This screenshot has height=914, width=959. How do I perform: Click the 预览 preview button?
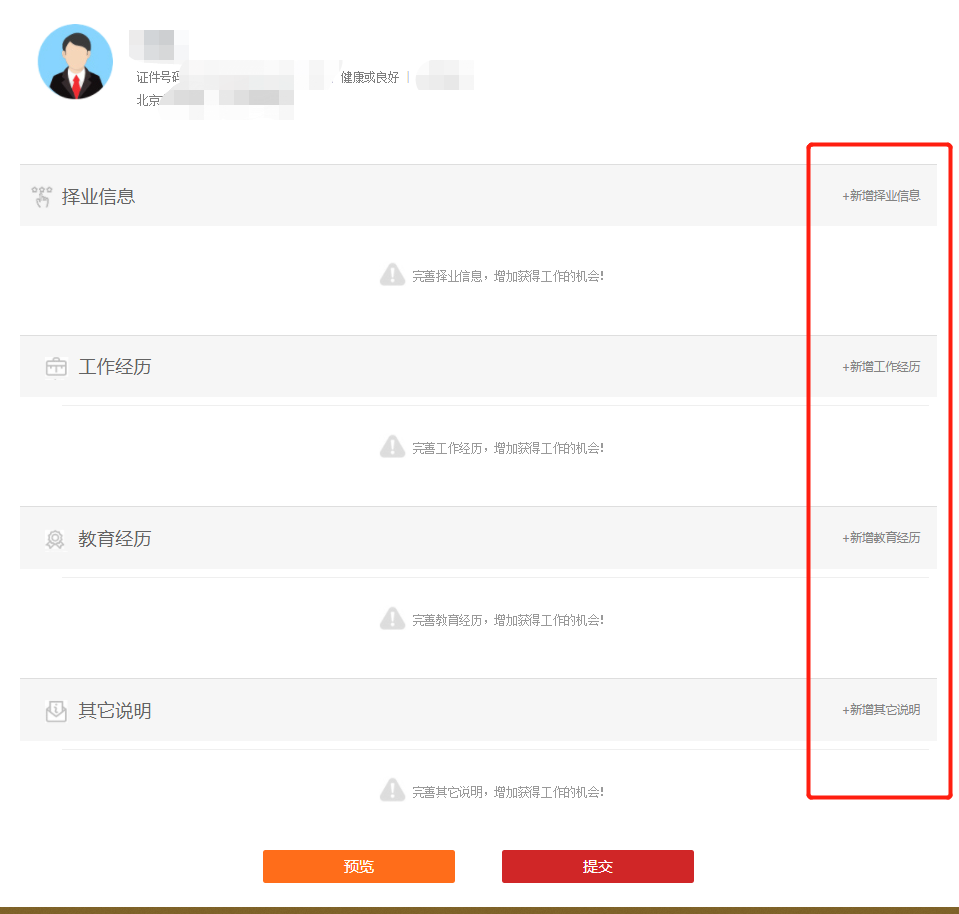pos(358,866)
